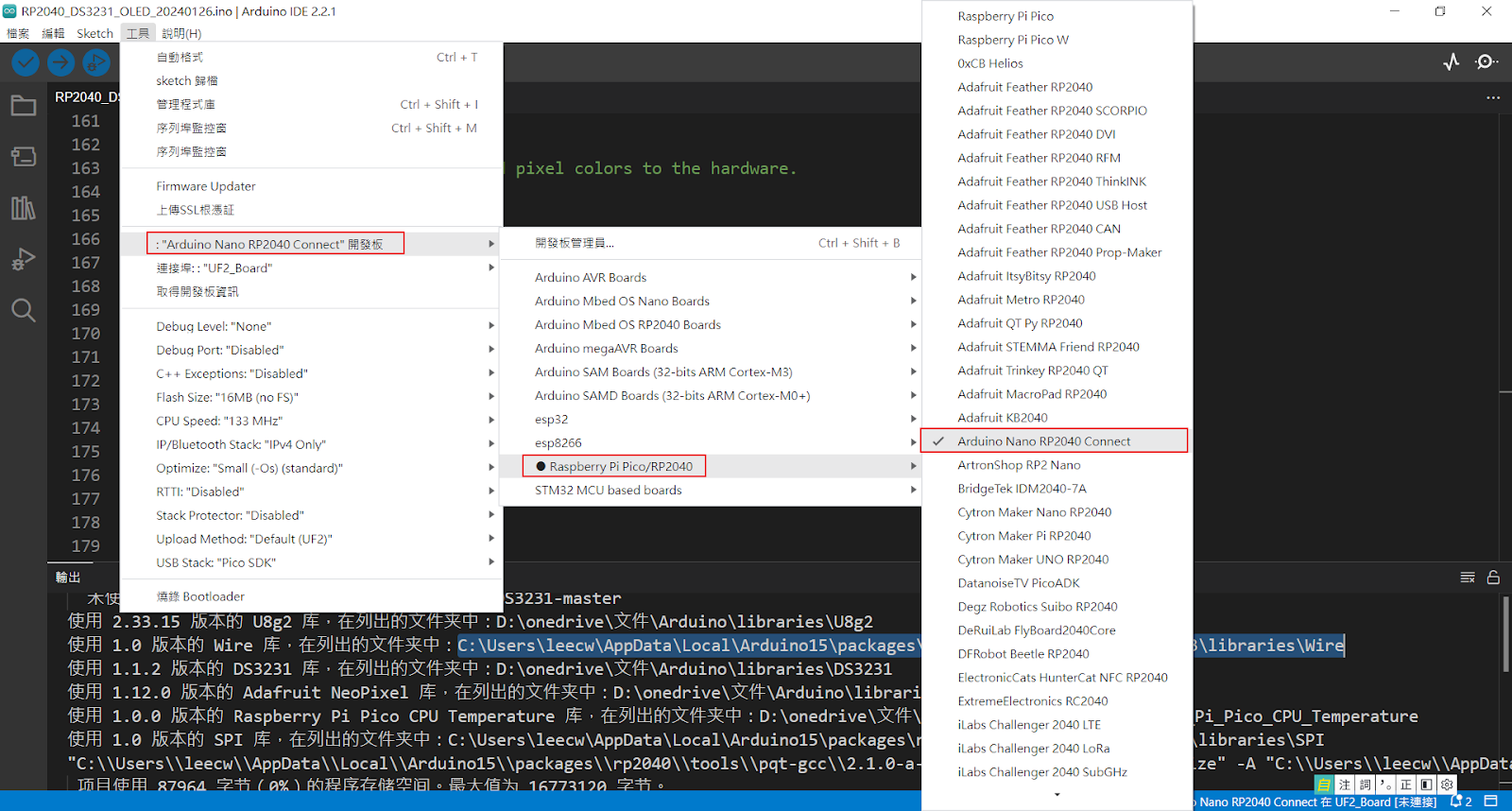Open the Sketchbook folder sidebar icon
Screen dimensions: 1512x811
pos(24,106)
